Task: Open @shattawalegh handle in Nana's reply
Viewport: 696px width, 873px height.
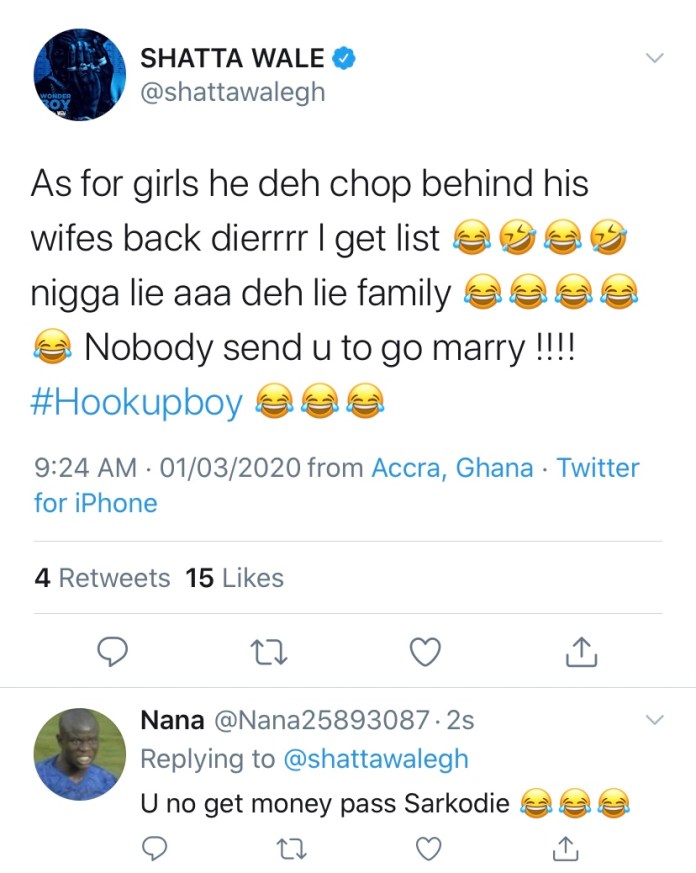Action: [376, 759]
